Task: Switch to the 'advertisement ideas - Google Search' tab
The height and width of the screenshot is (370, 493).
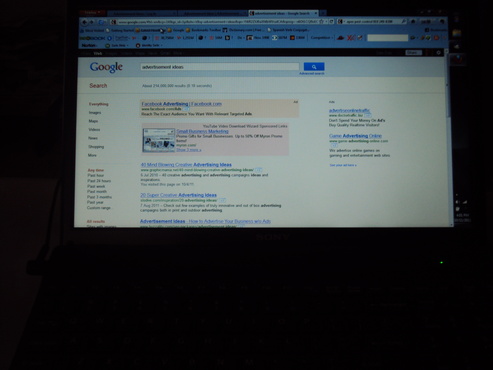Action: point(283,13)
